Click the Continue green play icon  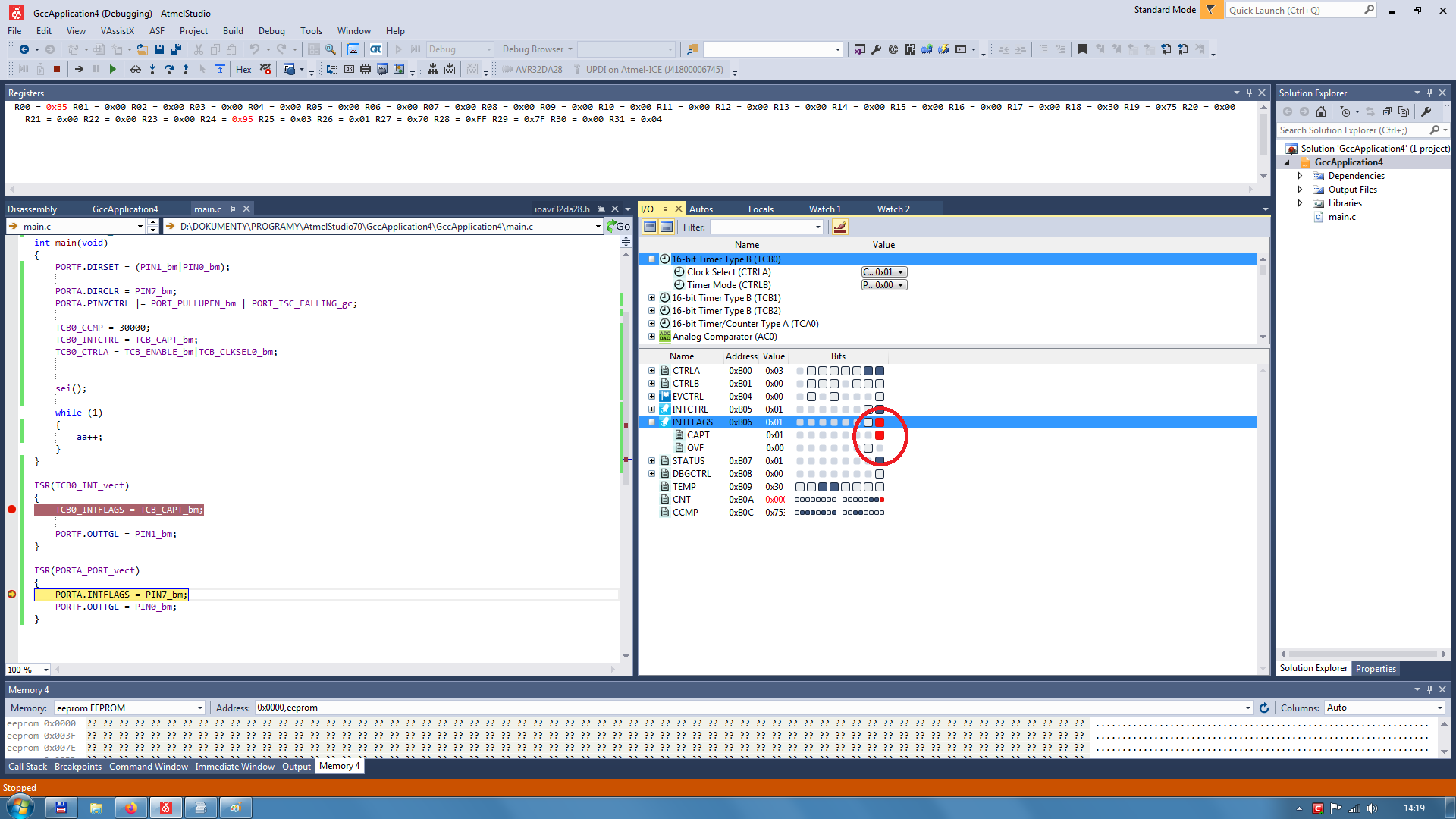113,69
